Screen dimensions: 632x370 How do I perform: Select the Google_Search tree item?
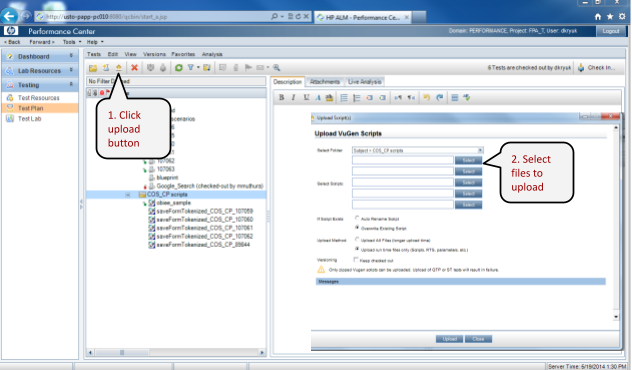coord(210,186)
